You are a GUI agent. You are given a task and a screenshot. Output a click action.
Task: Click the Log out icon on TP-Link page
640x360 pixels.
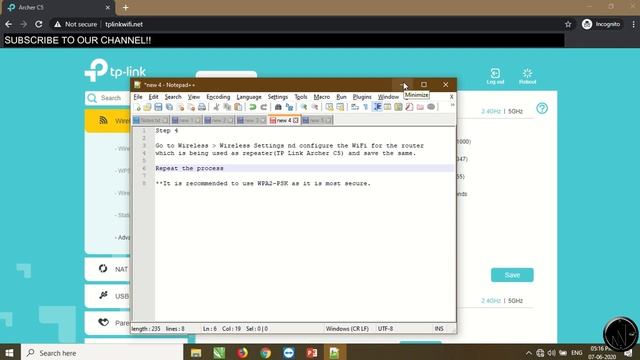[x=495, y=76]
